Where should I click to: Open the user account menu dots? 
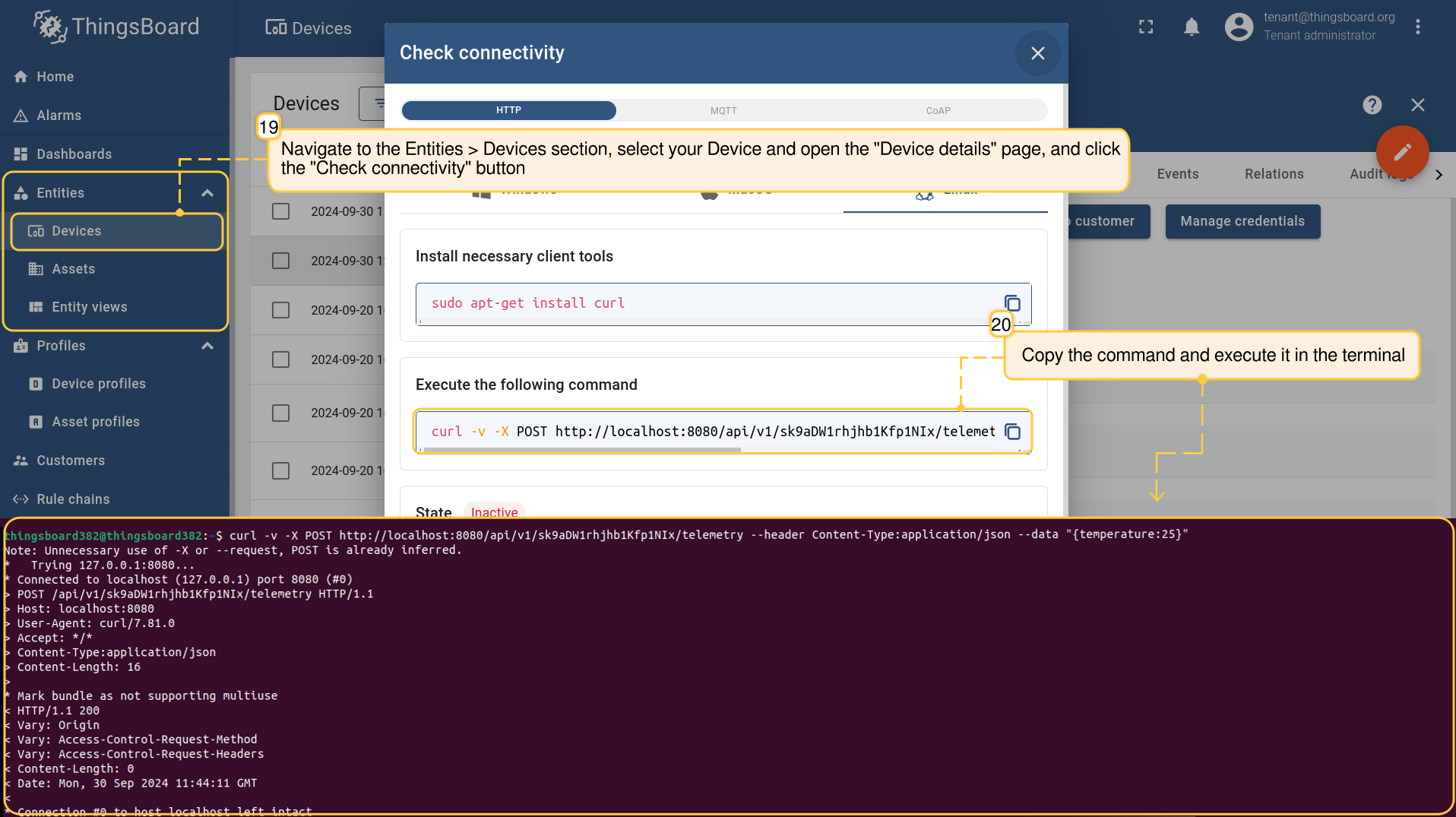[1417, 27]
